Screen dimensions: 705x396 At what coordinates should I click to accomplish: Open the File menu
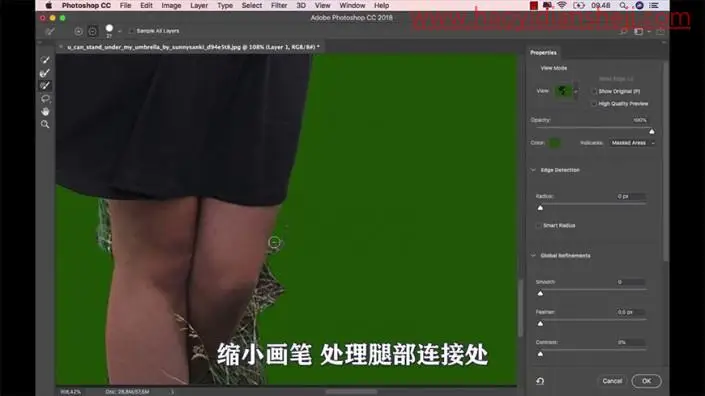click(x=125, y=5)
